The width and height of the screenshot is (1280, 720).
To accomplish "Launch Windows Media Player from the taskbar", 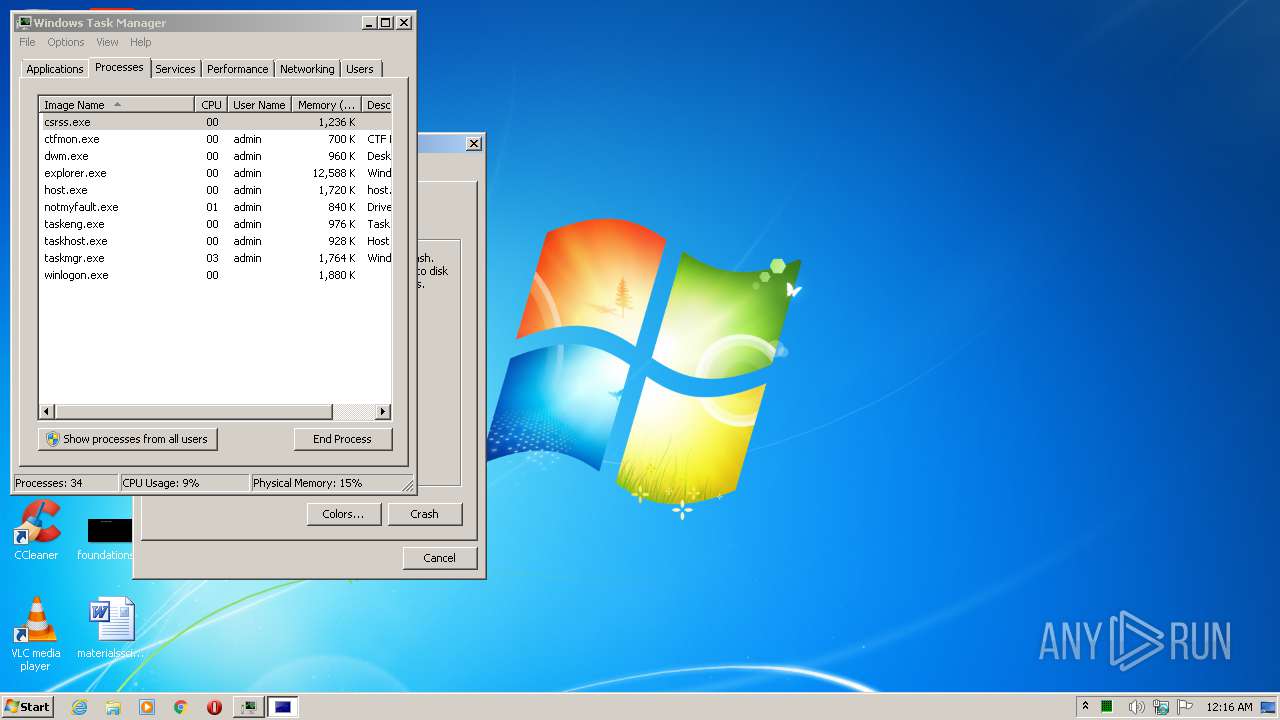I will (147, 707).
